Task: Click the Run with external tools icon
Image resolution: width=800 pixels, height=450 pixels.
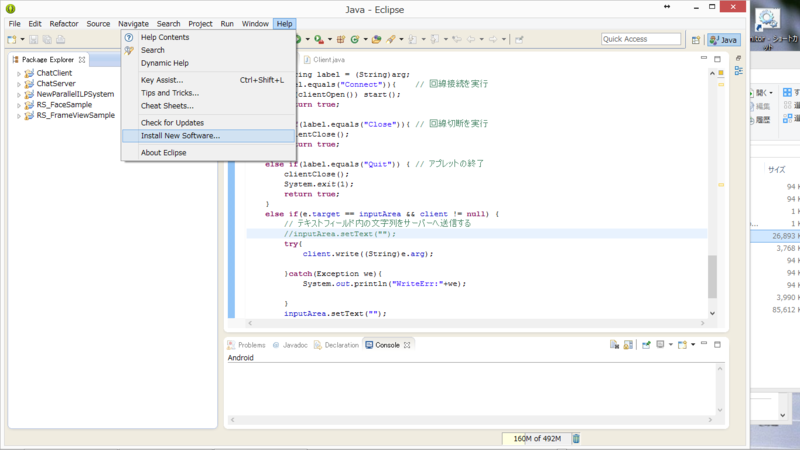Action: [x=319, y=39]
